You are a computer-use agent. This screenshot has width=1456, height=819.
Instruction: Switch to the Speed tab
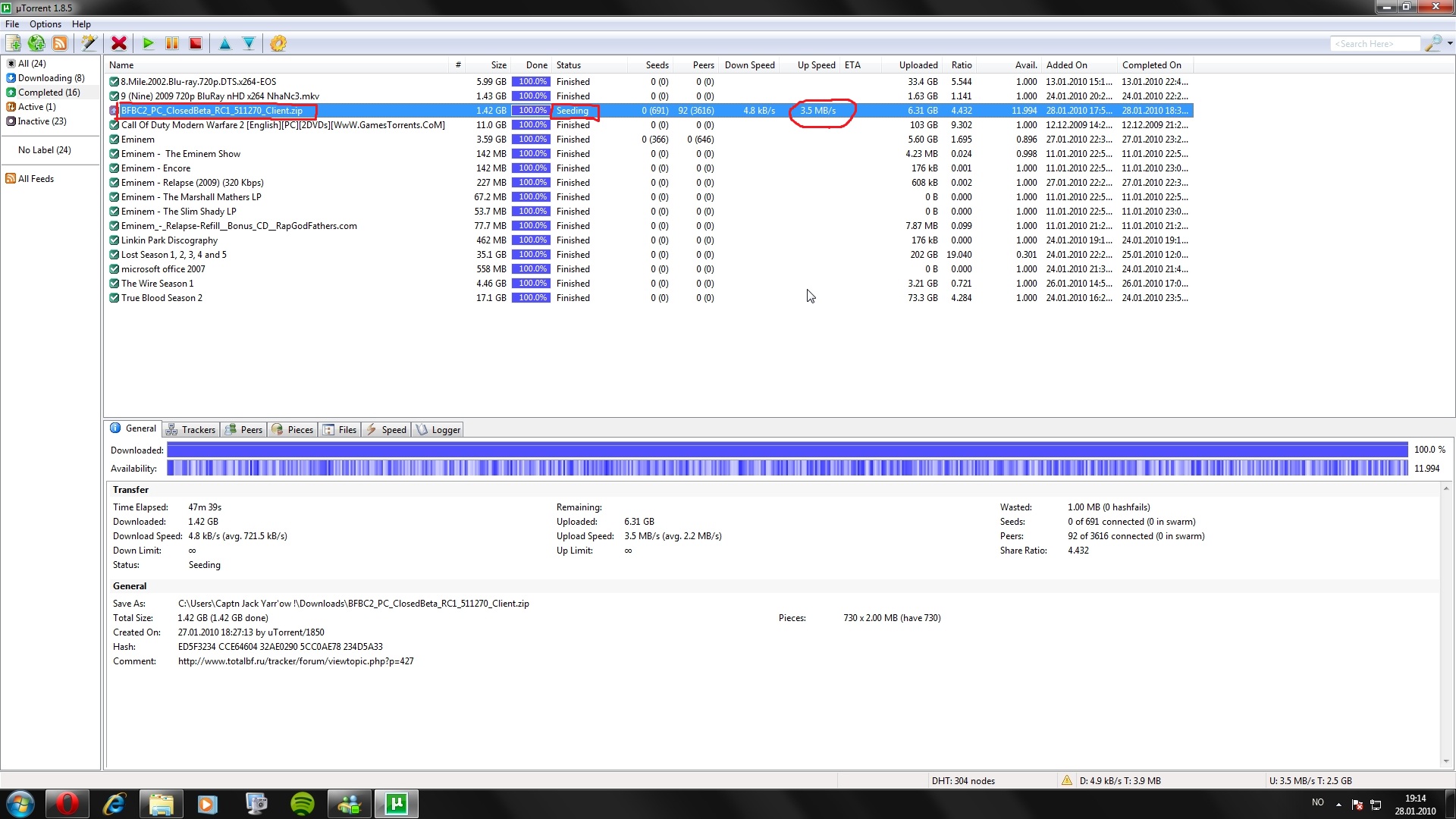pyautogui.click(x=386, y=430)
